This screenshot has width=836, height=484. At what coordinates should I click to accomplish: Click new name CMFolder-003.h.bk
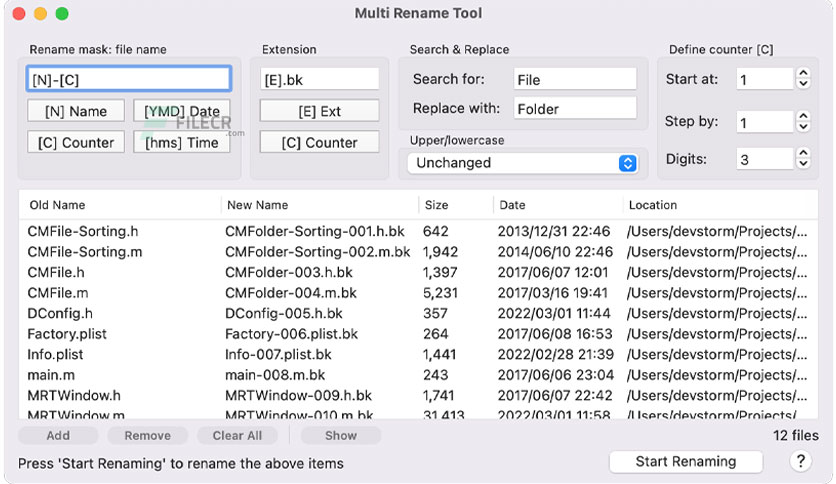288,272
